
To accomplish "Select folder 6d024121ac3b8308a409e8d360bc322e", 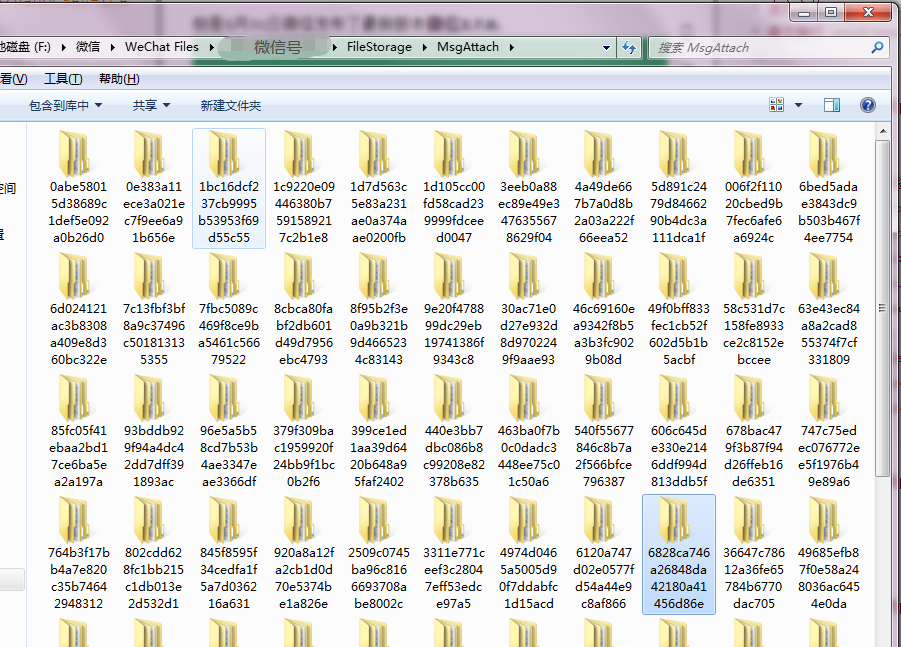I will pyautogui.click(x=78, y=310).
